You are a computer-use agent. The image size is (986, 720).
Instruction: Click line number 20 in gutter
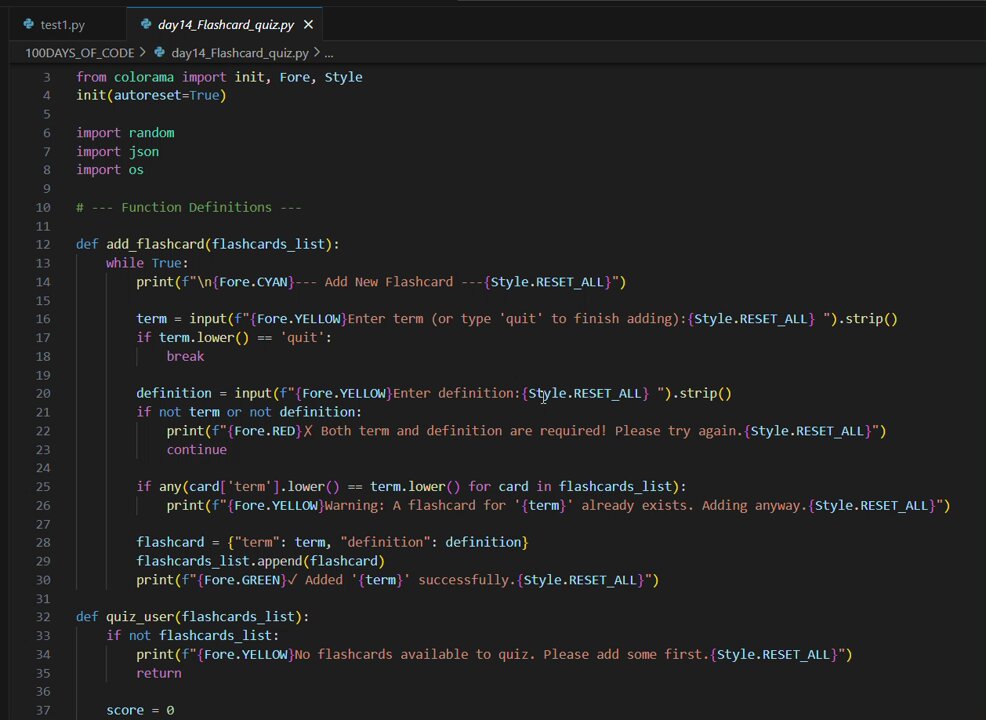click(x=43, y=394)
